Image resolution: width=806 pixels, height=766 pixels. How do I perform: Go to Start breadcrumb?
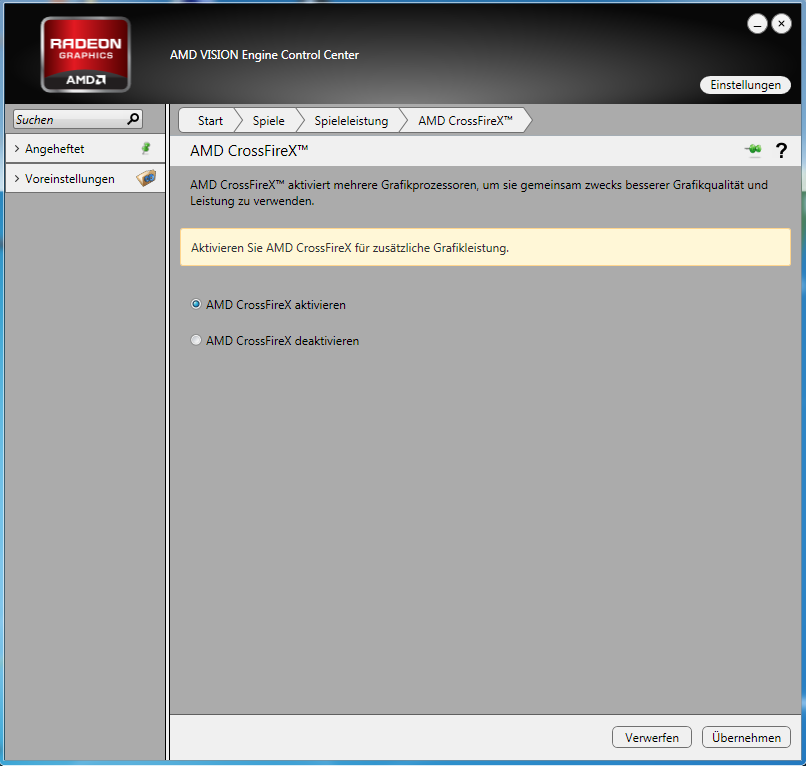click(210, 121)
